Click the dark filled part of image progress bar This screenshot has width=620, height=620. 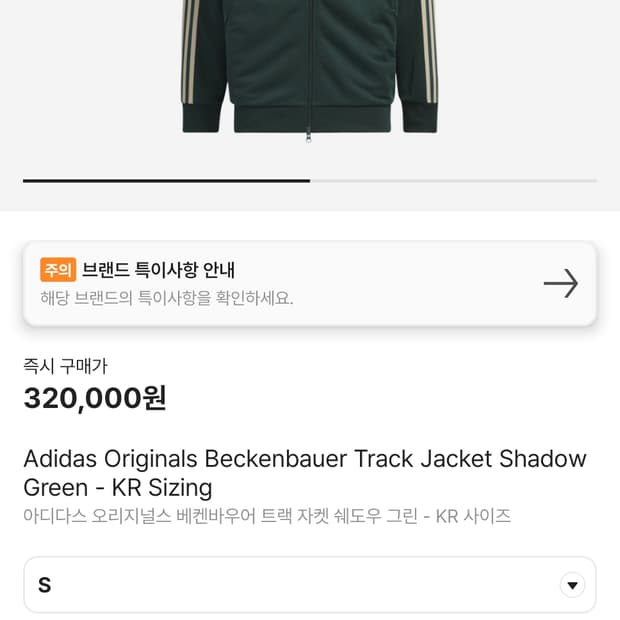[x=166, y=180]
